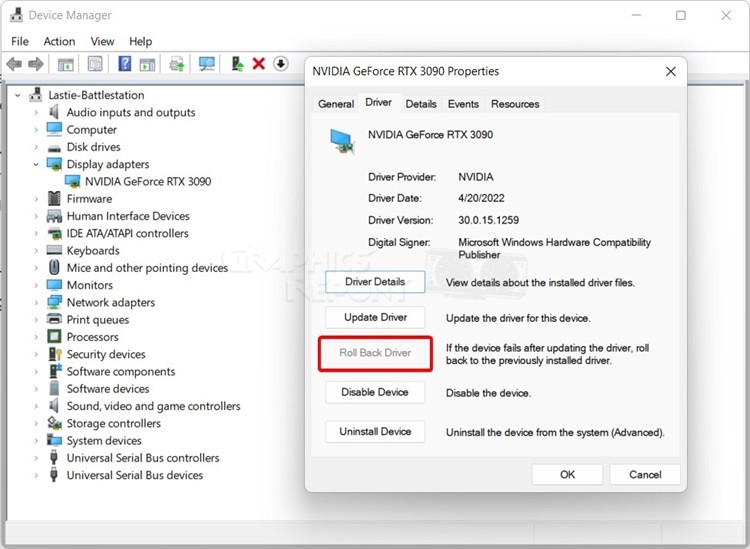Click the Properties sheet toolbar icon
The height and width of the screenshot is (549, 750).
95,64
